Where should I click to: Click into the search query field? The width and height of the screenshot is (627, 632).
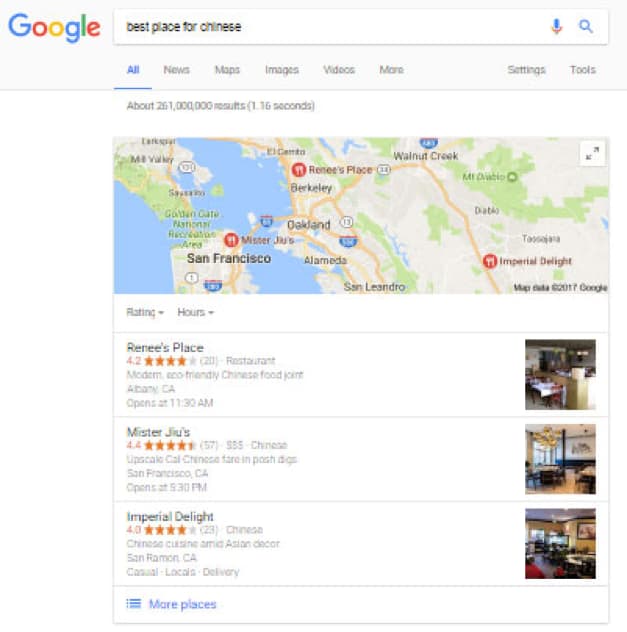(330, 27)
